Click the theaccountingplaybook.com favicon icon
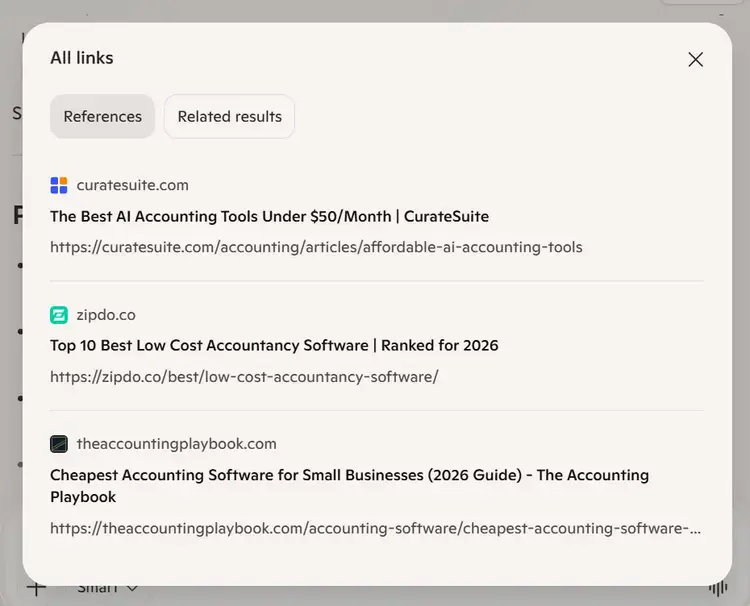 59,444
